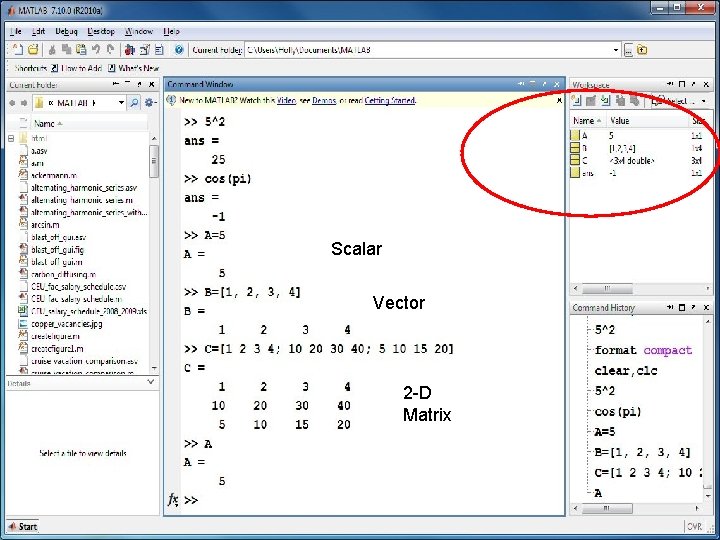Click Command History horizontal scrollbar thumb

click(607, 508)
